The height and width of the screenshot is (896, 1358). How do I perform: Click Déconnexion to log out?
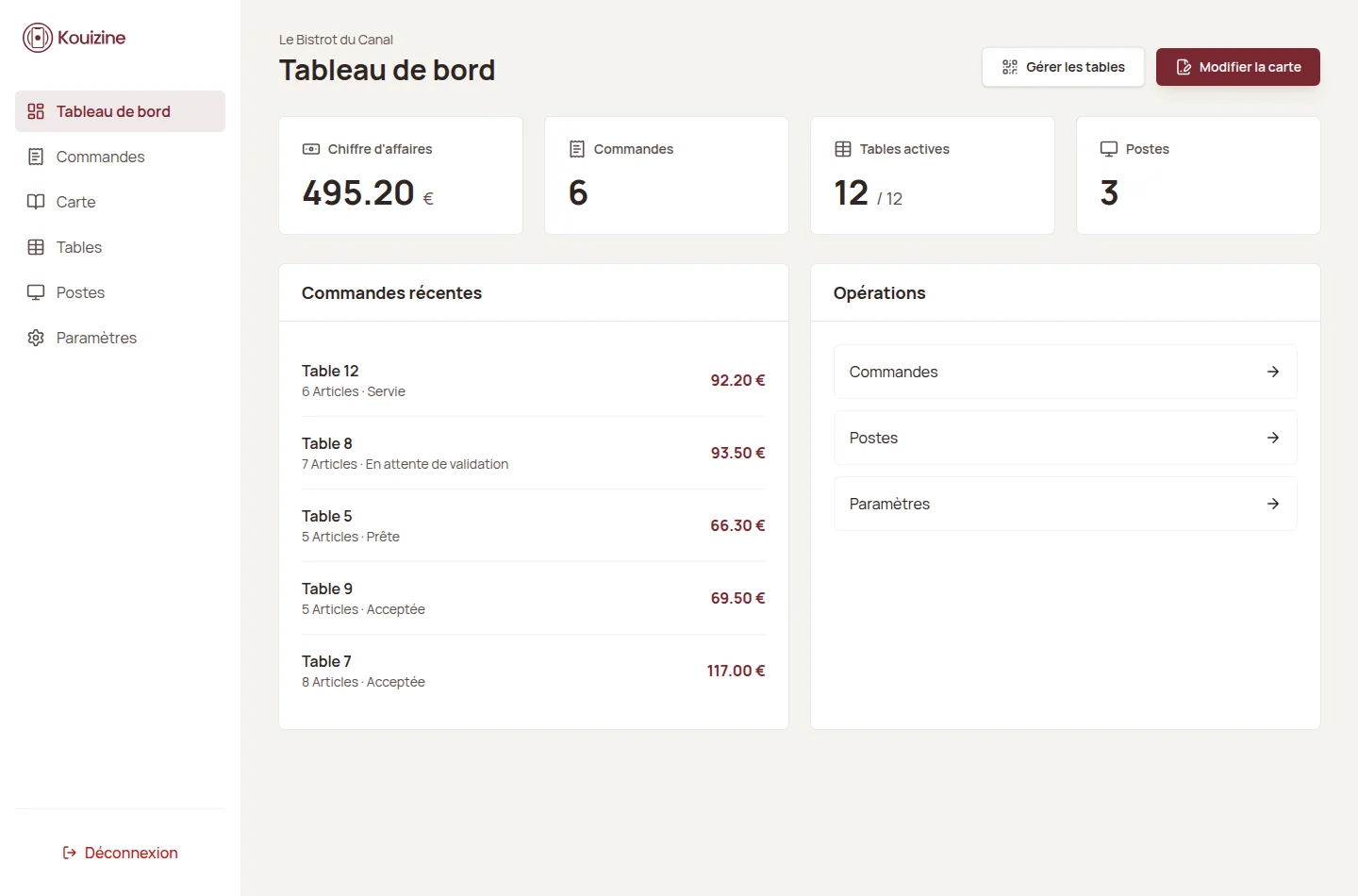[x=120, y=853]
